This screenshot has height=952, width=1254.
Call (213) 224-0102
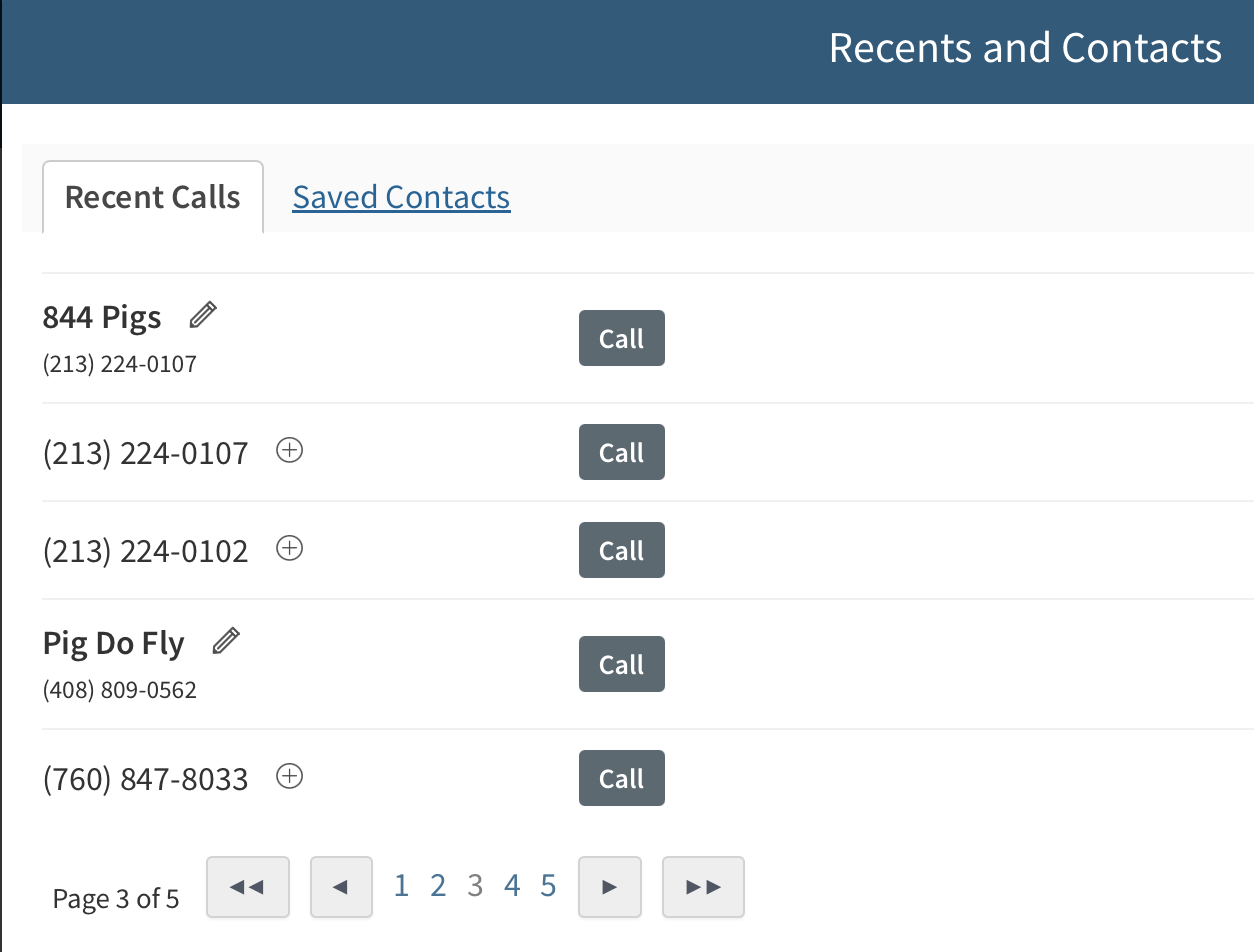click(621, 551)
